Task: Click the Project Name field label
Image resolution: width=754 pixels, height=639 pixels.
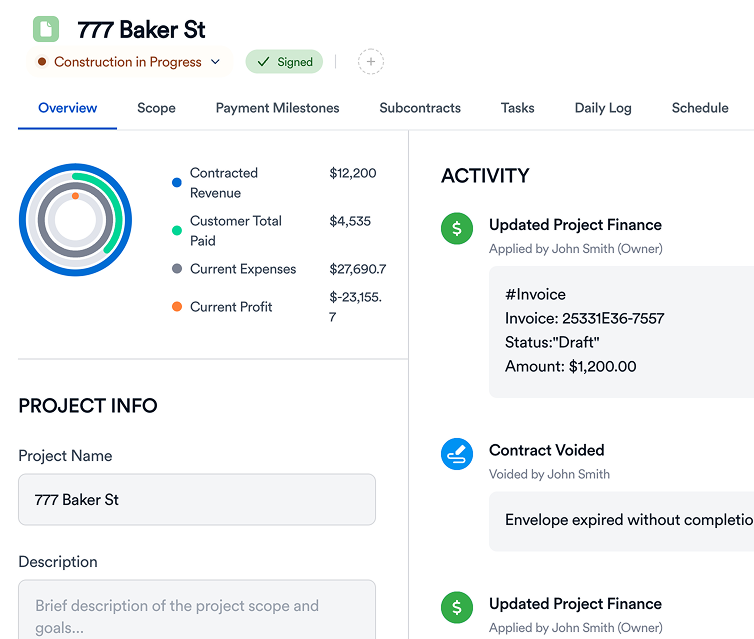Action: (x=65, y=456)
